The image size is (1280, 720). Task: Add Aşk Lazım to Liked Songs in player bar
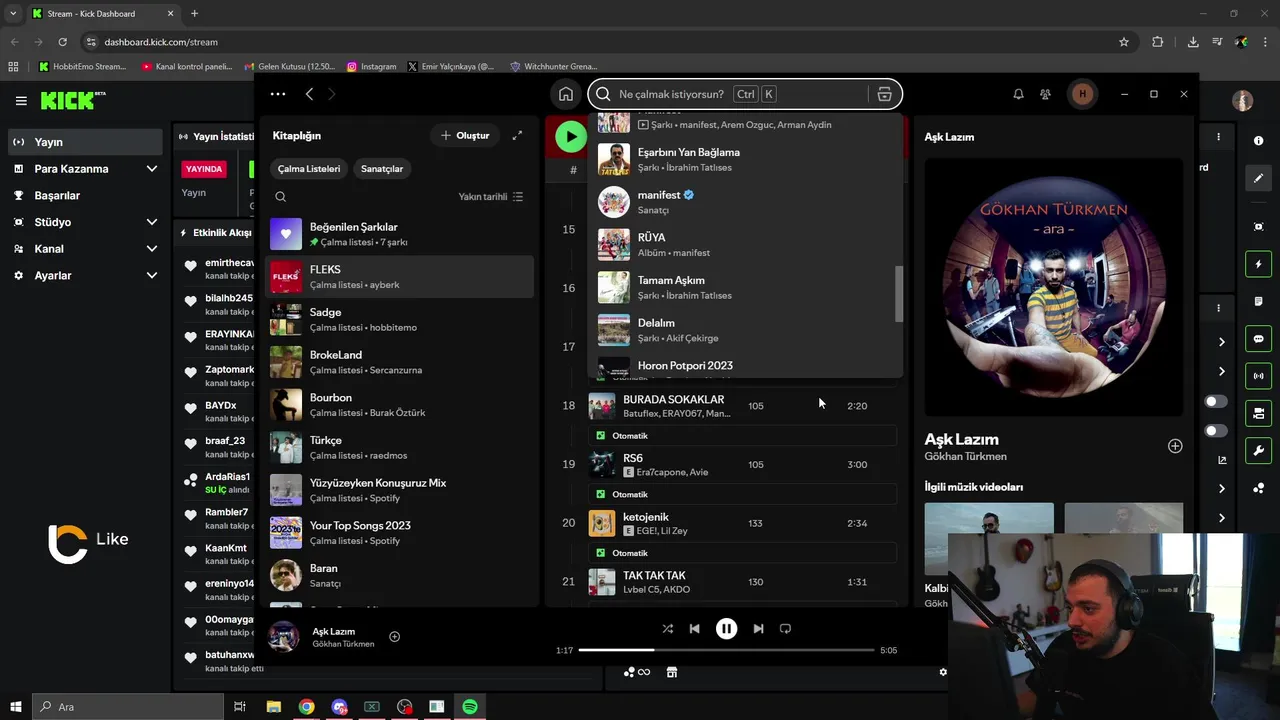tap(394, 637)
